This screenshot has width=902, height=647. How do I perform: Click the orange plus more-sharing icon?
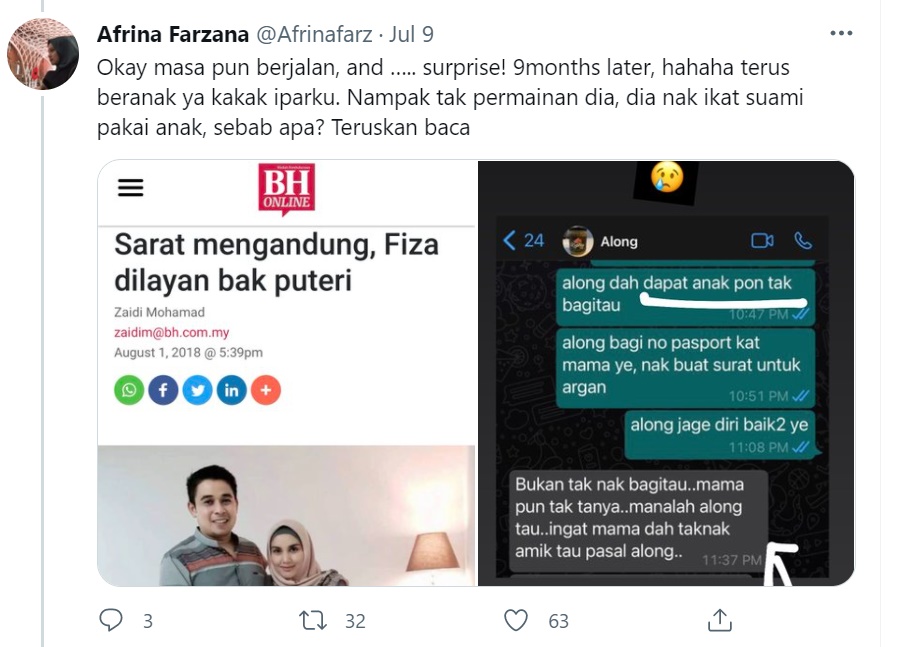point(266,391)
